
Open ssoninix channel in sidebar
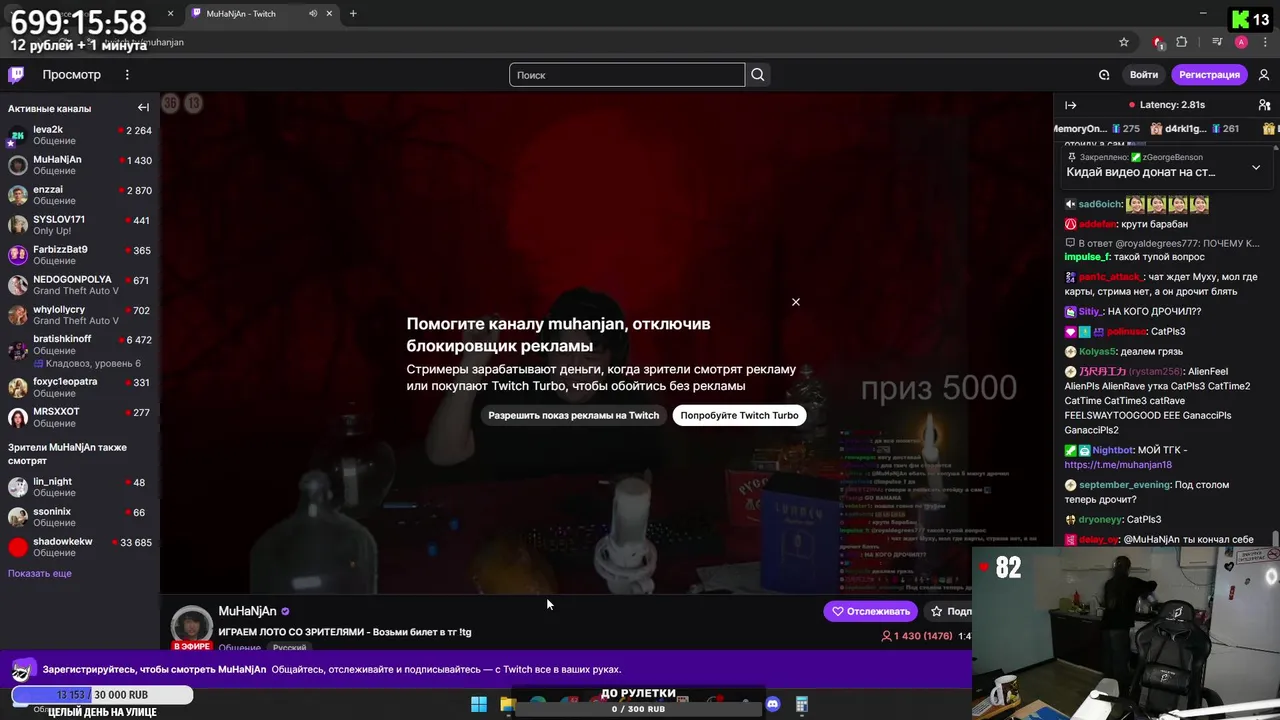coord(80,517)
